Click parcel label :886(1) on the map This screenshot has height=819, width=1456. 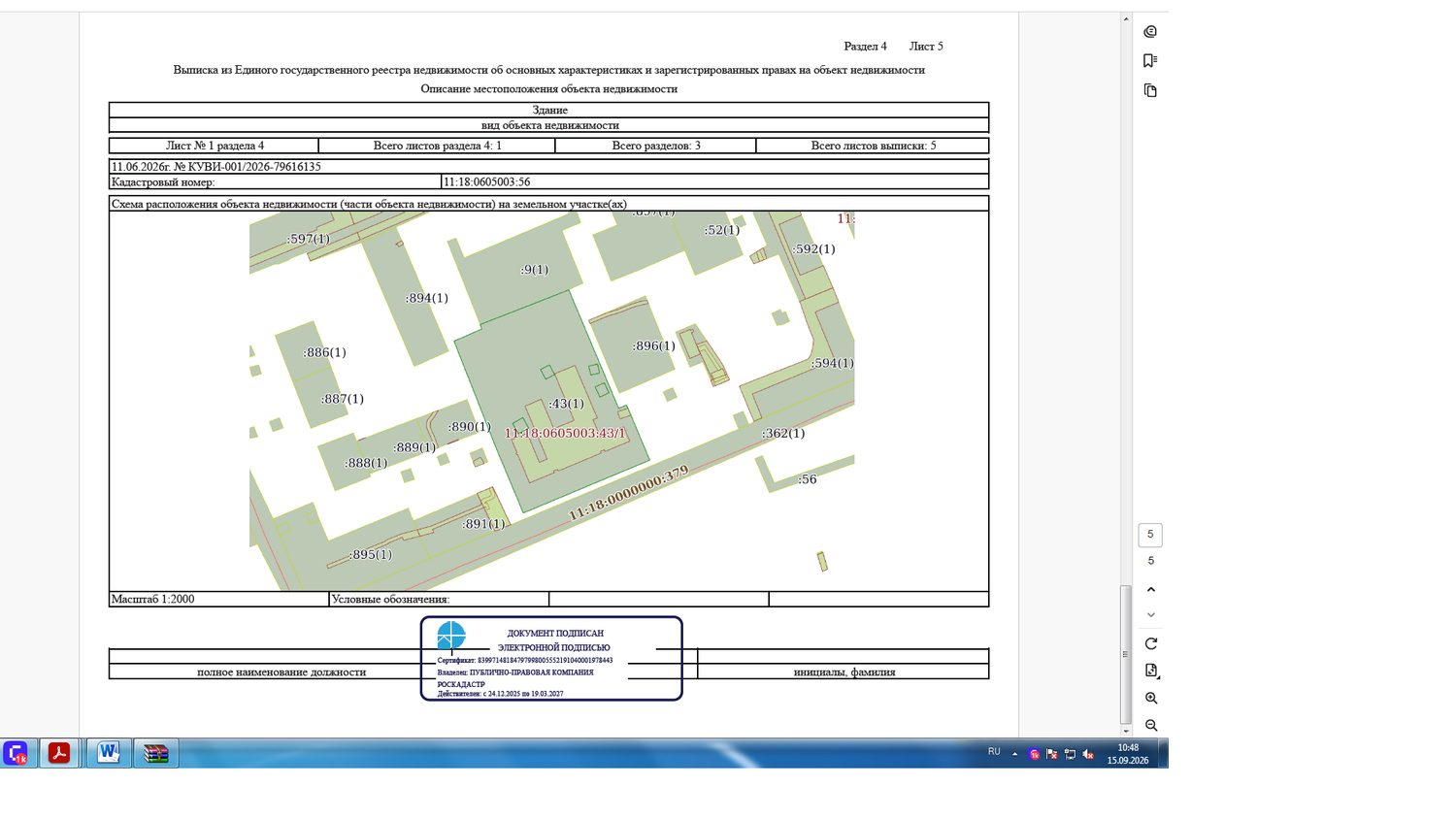click(324, 353)
